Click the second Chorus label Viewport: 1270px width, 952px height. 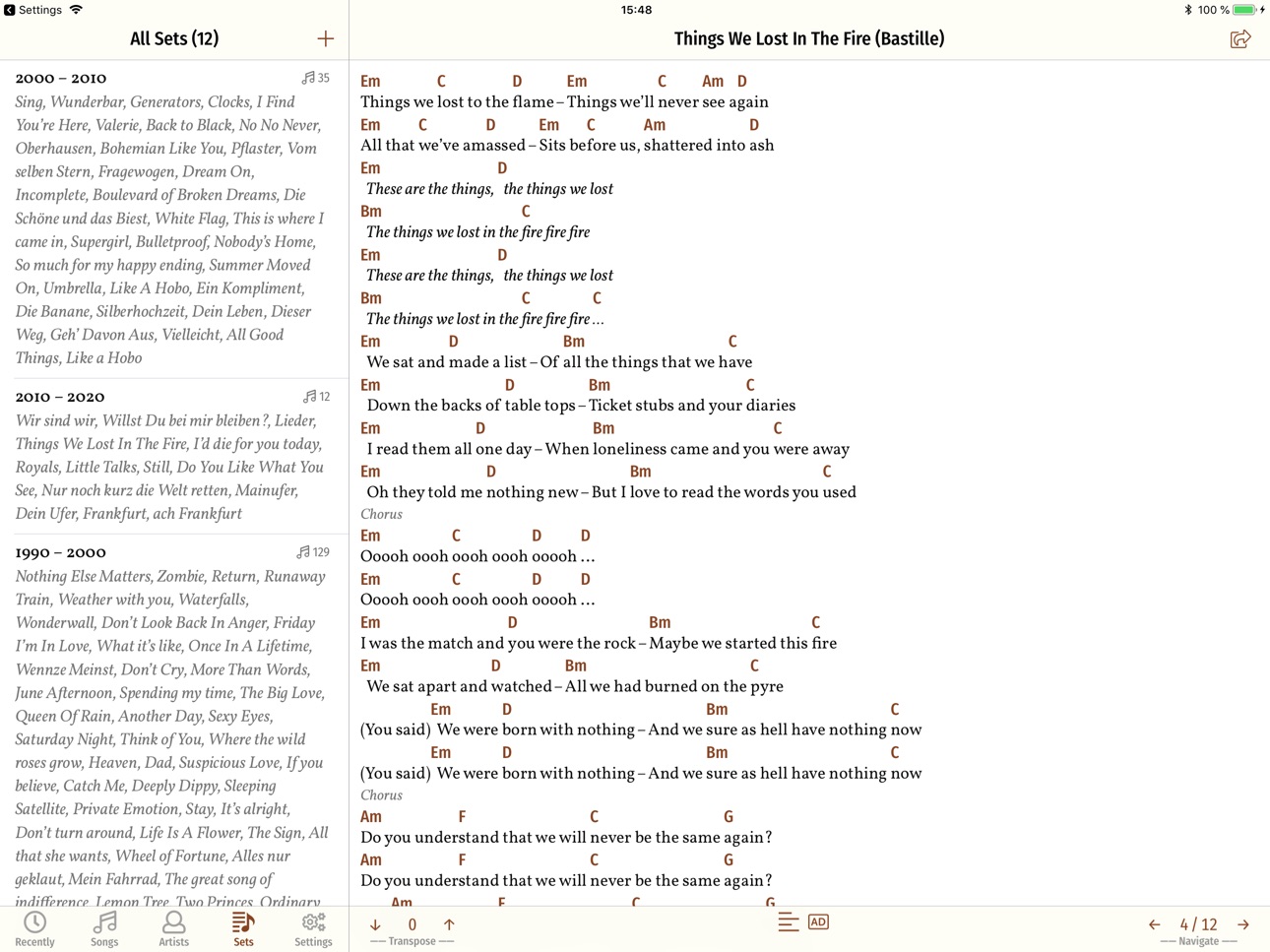(381, 794)
